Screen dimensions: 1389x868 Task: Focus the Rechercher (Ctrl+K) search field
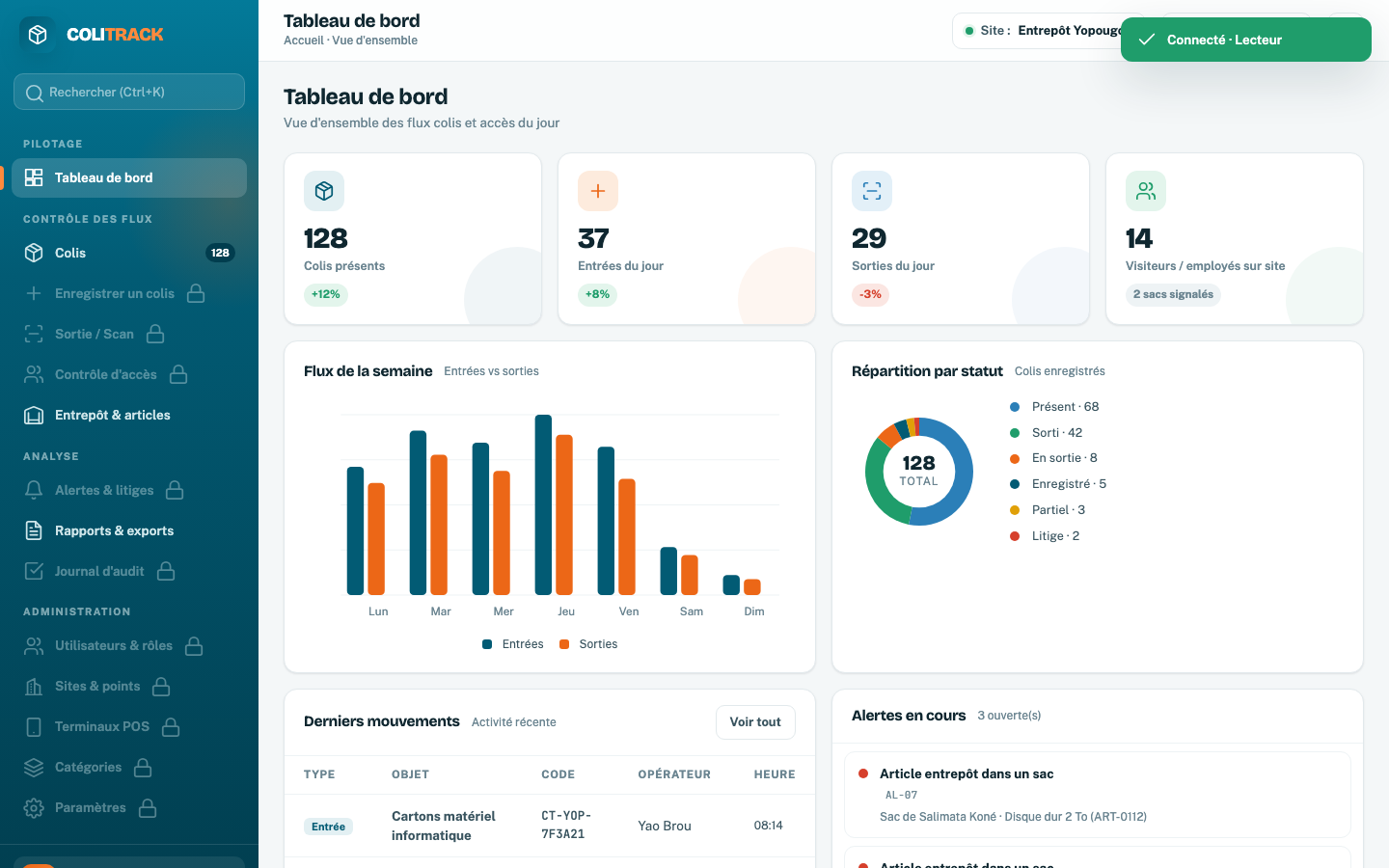[x=129, y=92]
